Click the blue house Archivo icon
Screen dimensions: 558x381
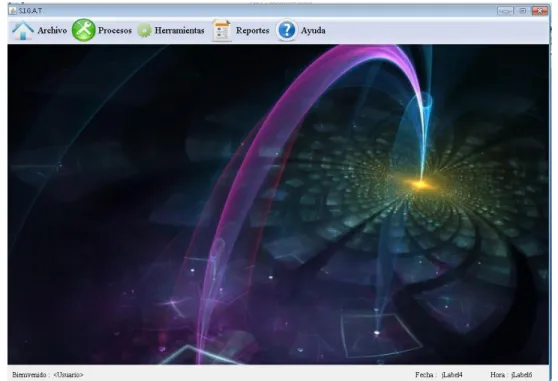coord(23,30)
